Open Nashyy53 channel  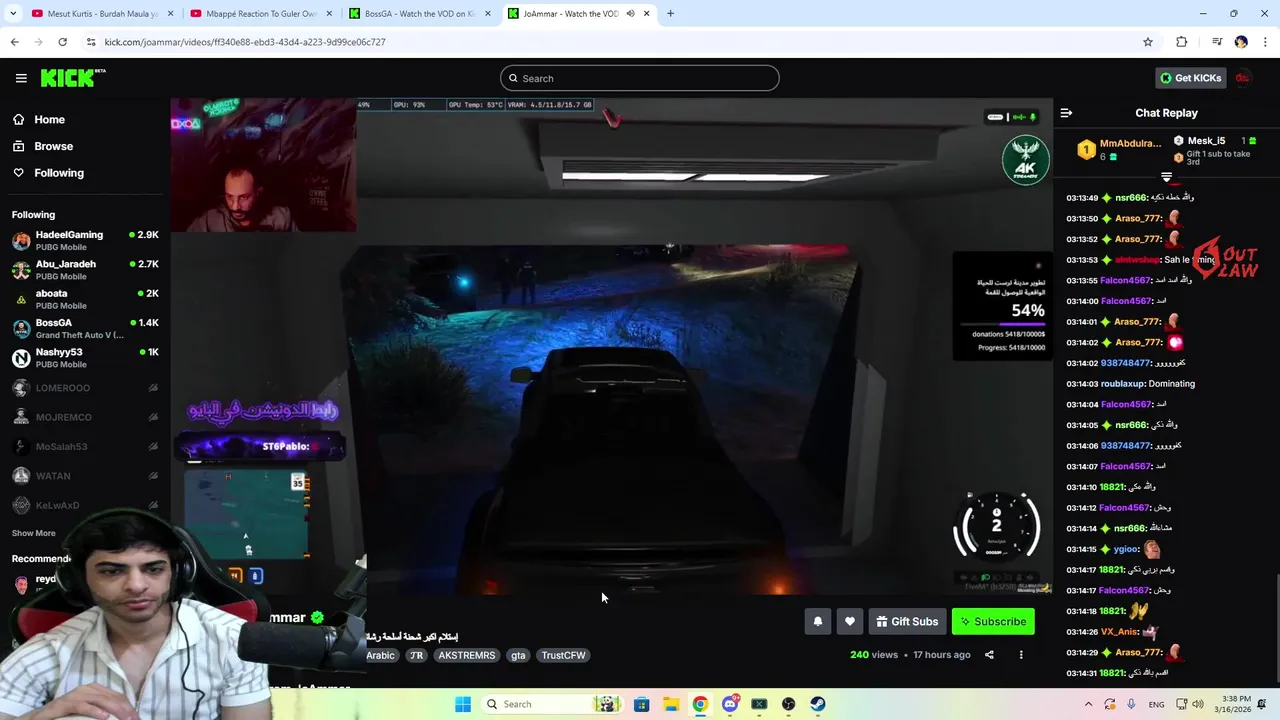[85, 358]
